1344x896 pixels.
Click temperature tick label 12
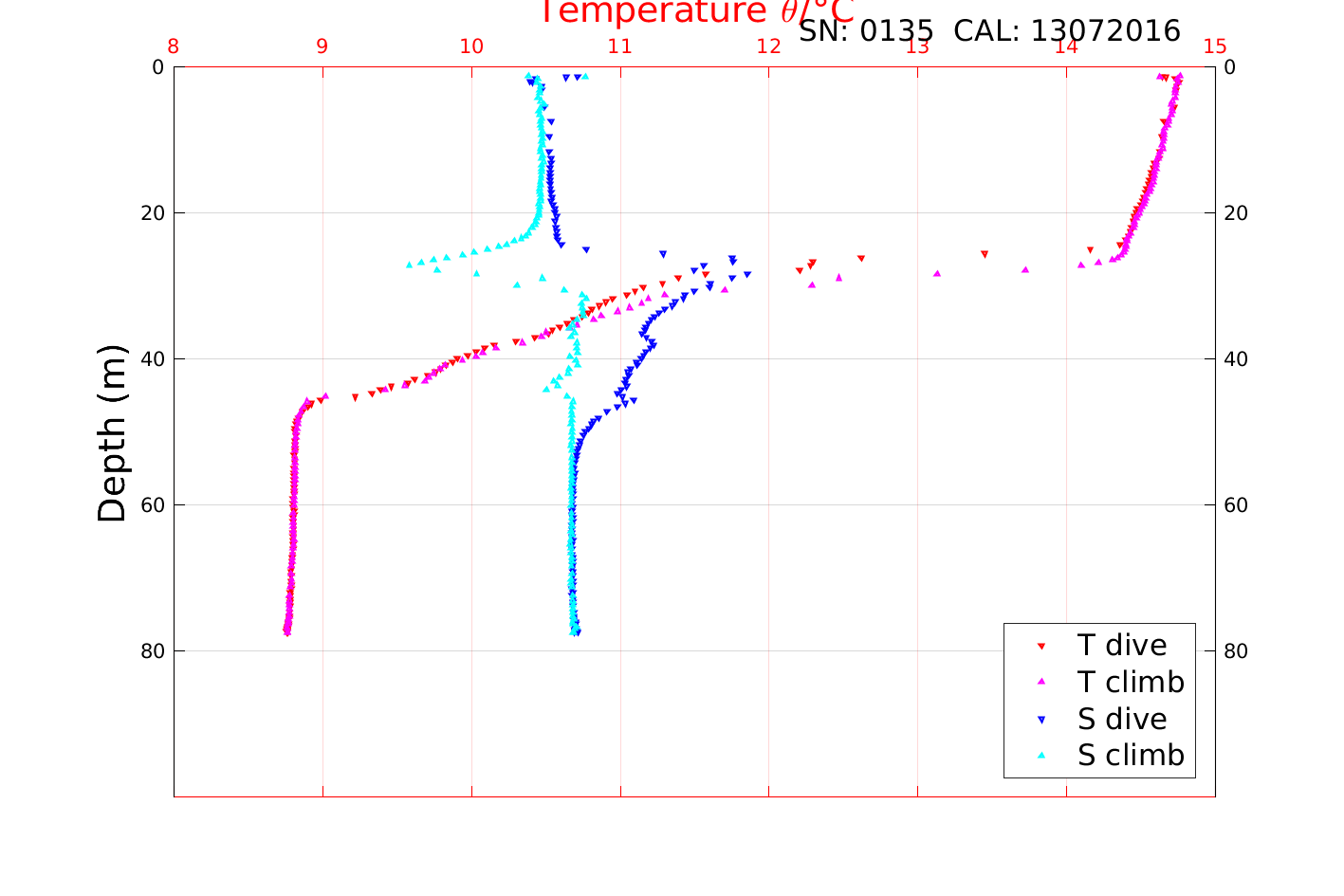pos(768,47)
